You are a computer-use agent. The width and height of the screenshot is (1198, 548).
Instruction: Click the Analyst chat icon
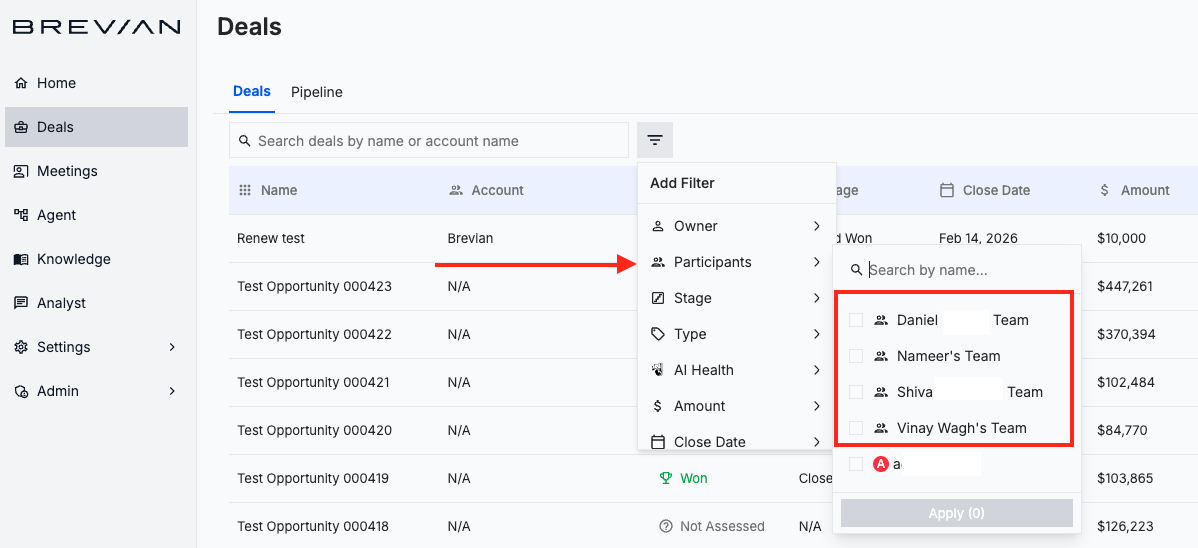coord(21,303)
